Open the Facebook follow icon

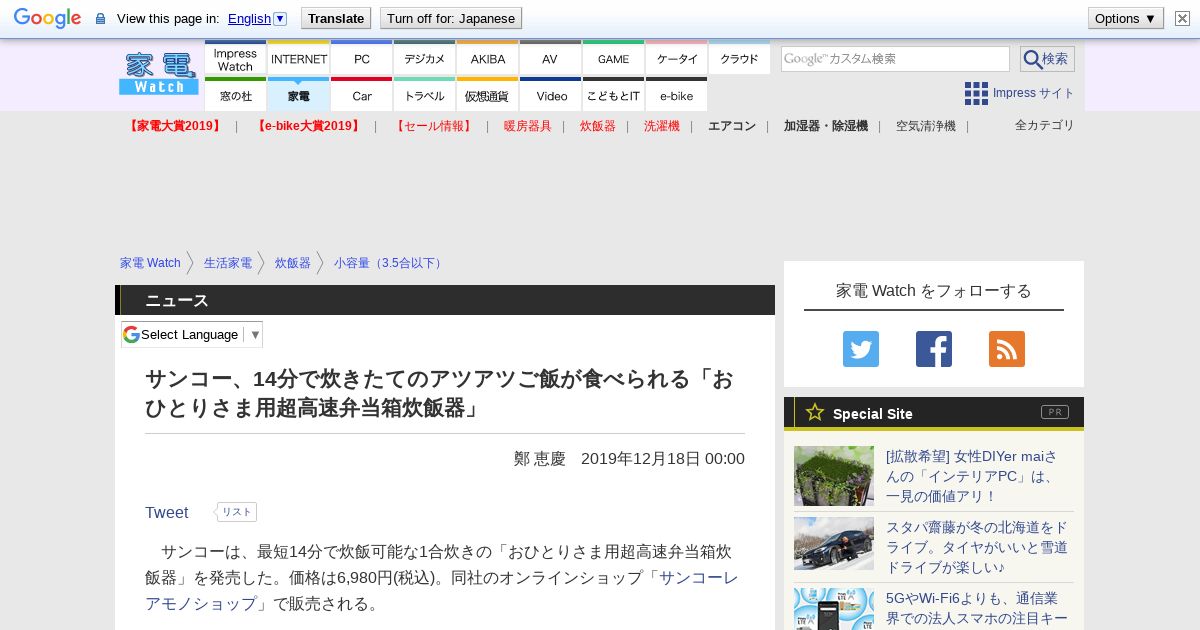[934, 349]
